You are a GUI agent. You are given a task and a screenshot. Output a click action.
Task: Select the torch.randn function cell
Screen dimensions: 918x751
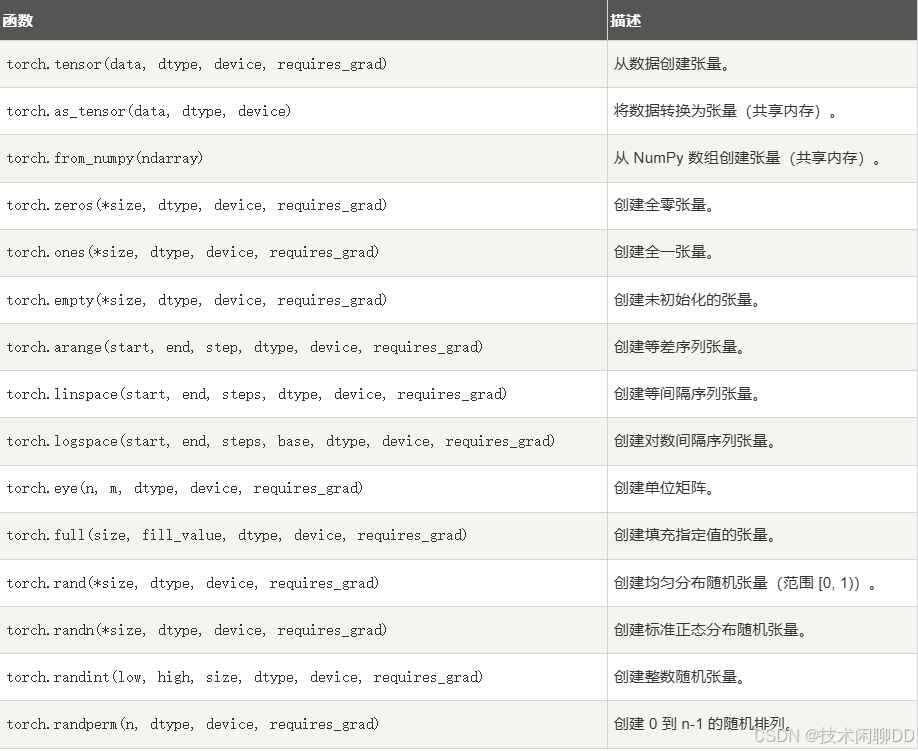(x=303, y=630)
